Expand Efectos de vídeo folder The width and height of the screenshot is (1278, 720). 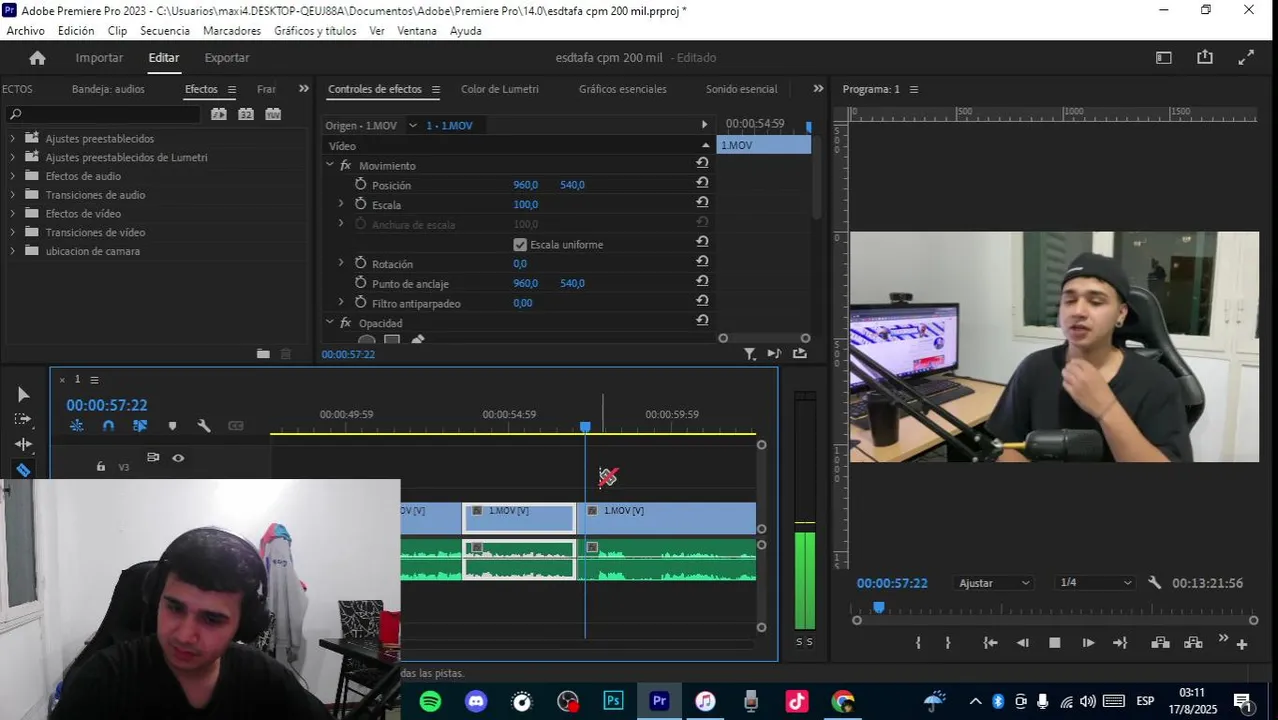12,213
